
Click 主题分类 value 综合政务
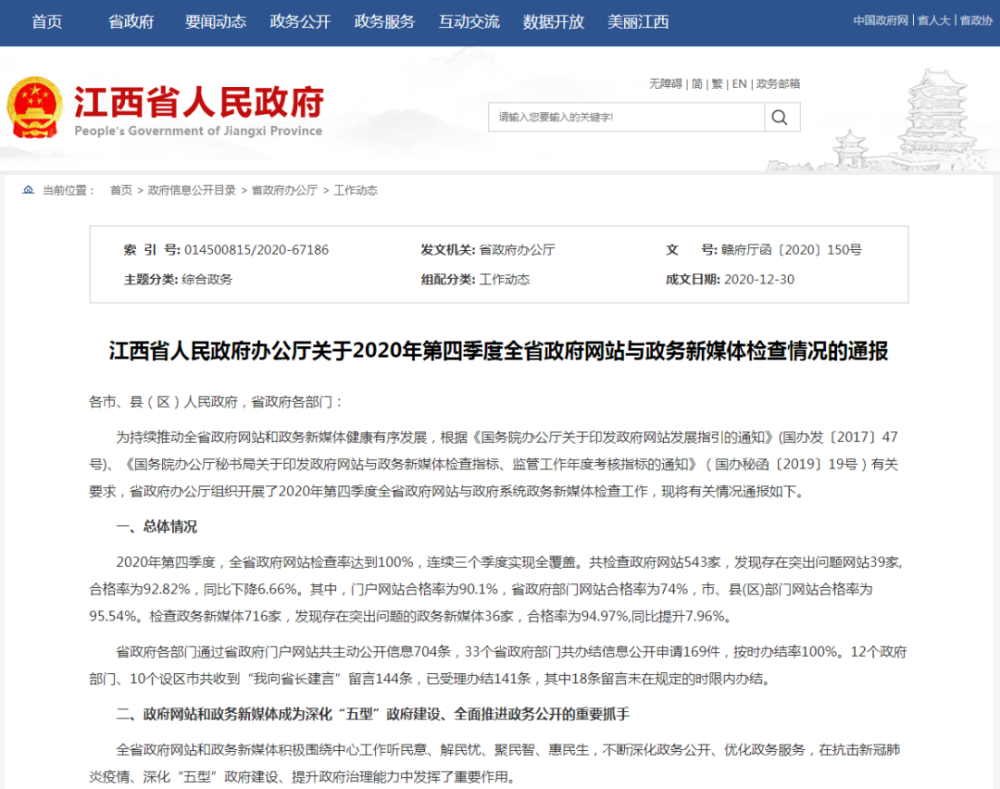(207, 279)
